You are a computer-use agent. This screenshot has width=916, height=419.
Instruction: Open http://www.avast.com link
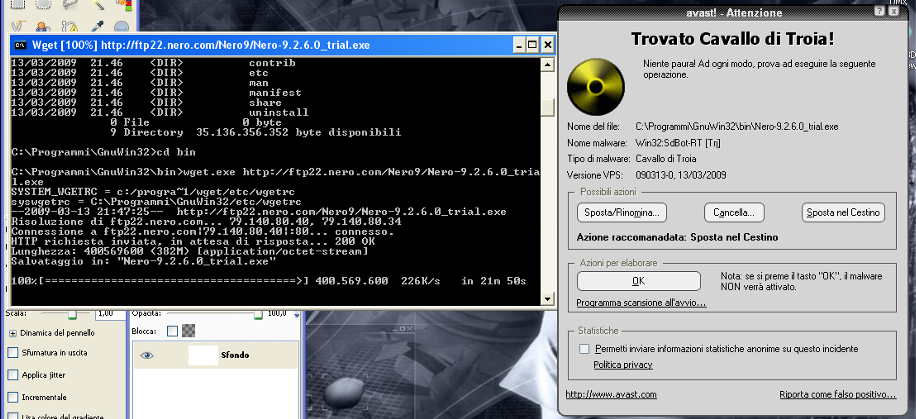[611, 394]
